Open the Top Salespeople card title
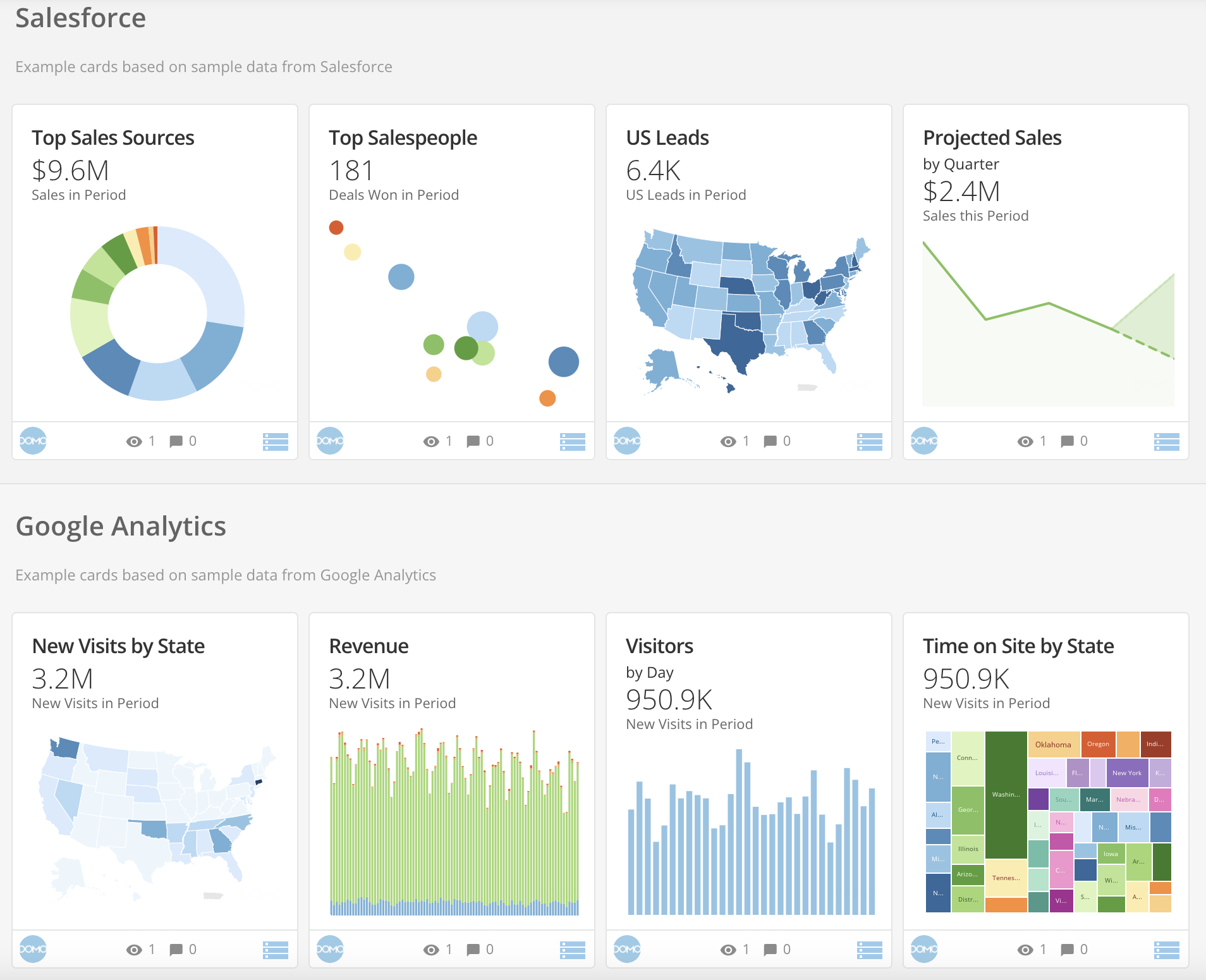 tap(403, 138)
